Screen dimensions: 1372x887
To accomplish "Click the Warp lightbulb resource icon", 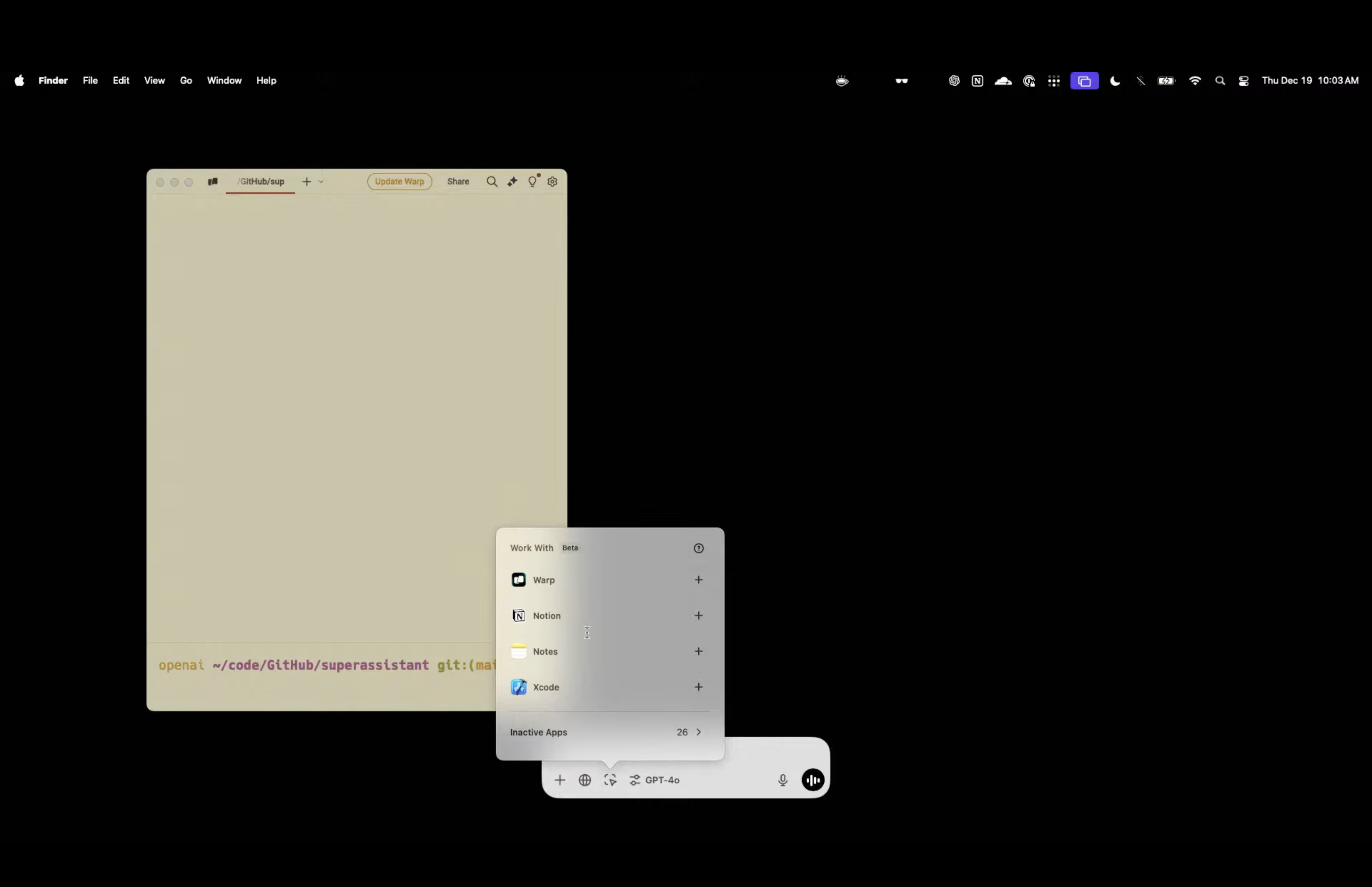I will pyautogui.click(x=533, y=182).
